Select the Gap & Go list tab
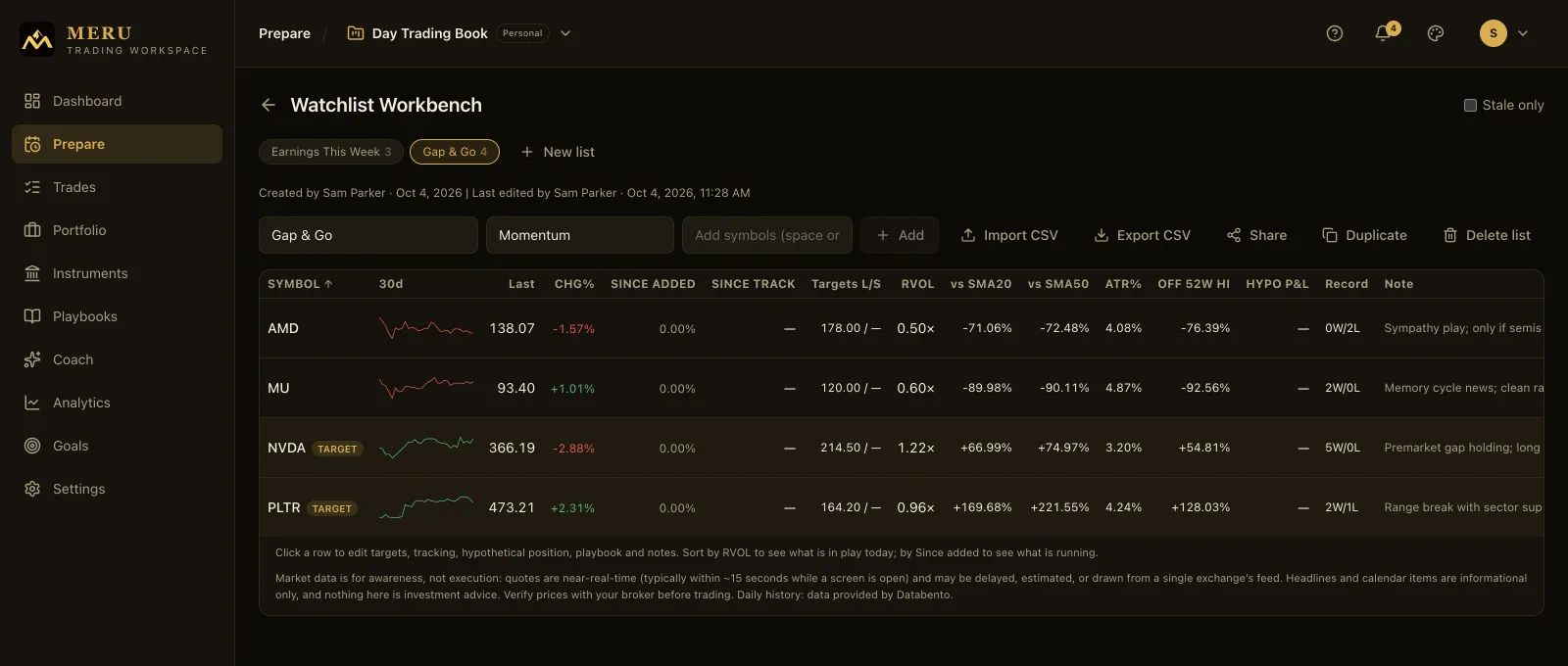The width and height of the screenshot is (1568, 666). (x=455, y=152)
